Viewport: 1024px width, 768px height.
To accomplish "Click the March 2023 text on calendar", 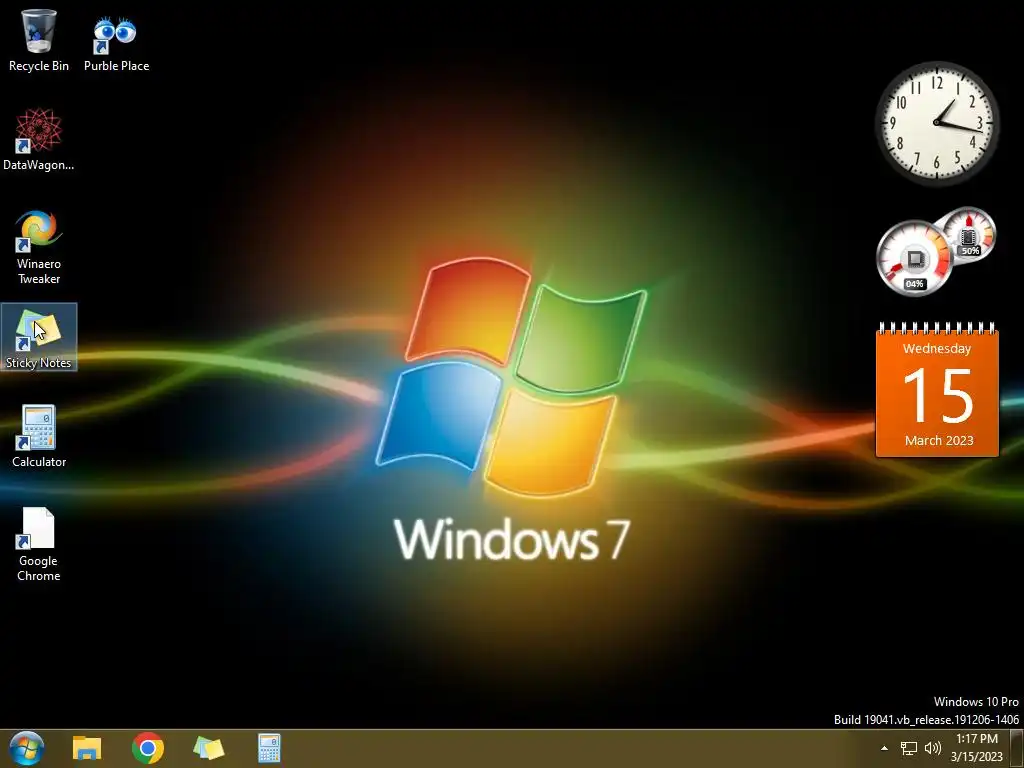I will (x=938, y=440).
